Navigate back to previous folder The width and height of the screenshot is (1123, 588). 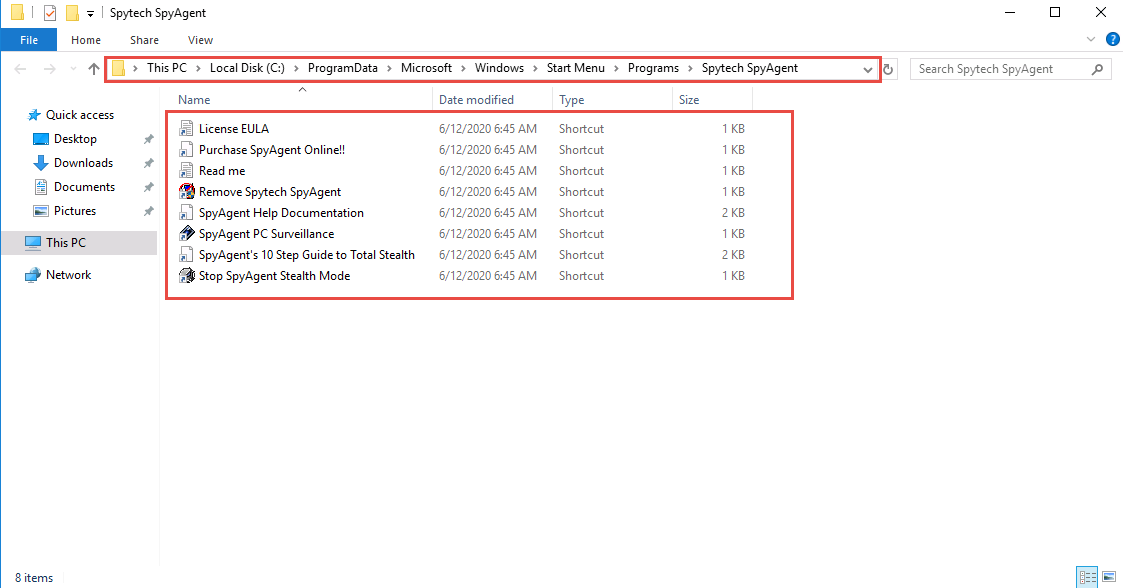point(20,69)
